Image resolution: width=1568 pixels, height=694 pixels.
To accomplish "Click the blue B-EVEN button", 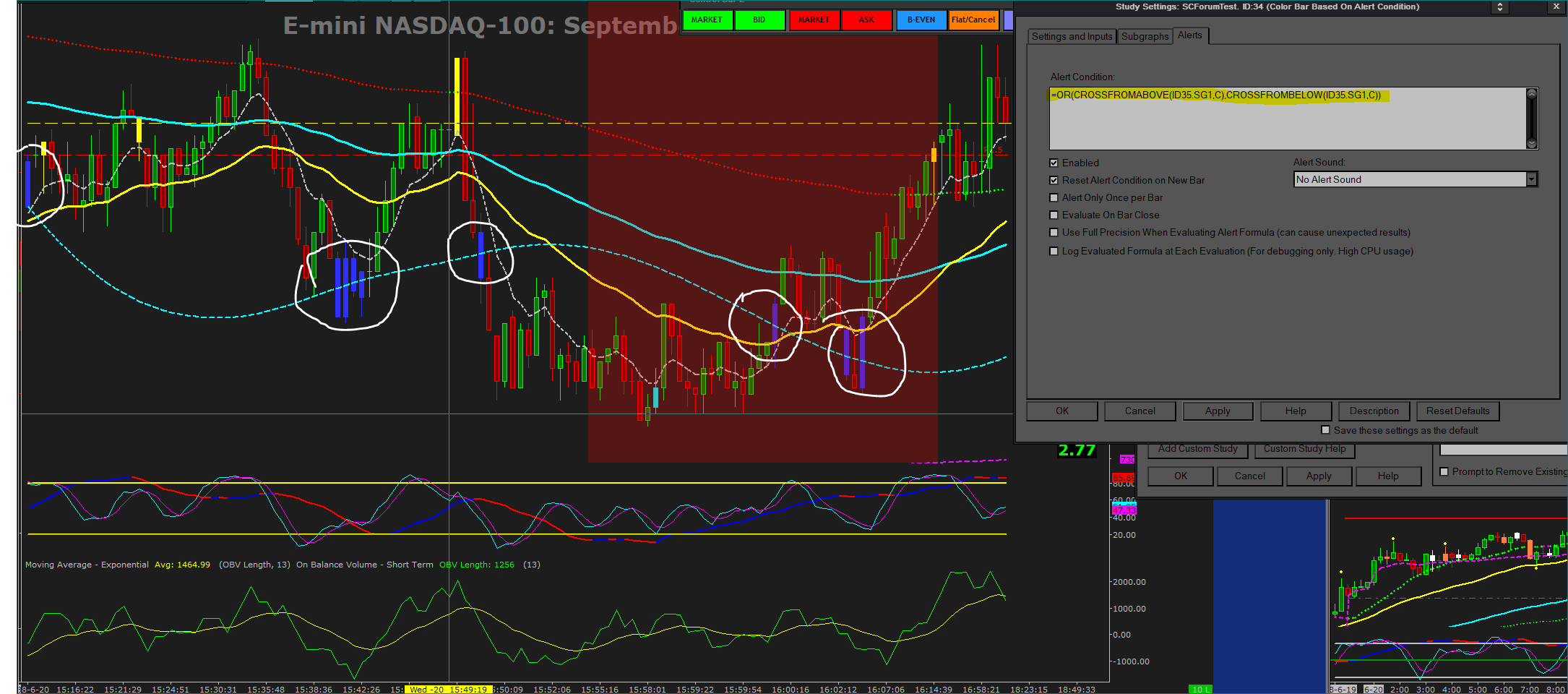I will [921, 20].
